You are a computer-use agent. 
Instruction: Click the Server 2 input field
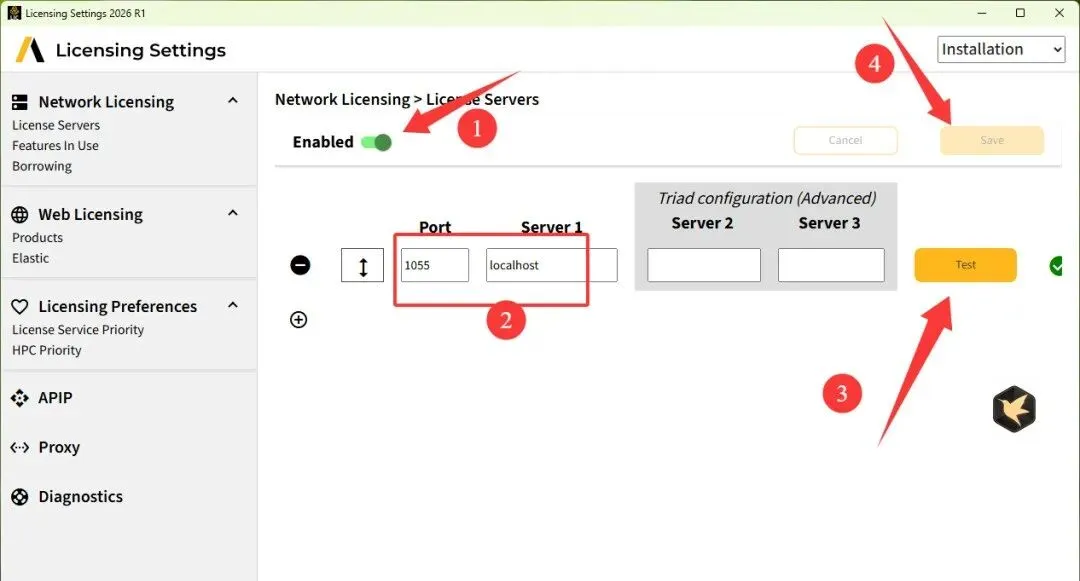pos(704,265)
